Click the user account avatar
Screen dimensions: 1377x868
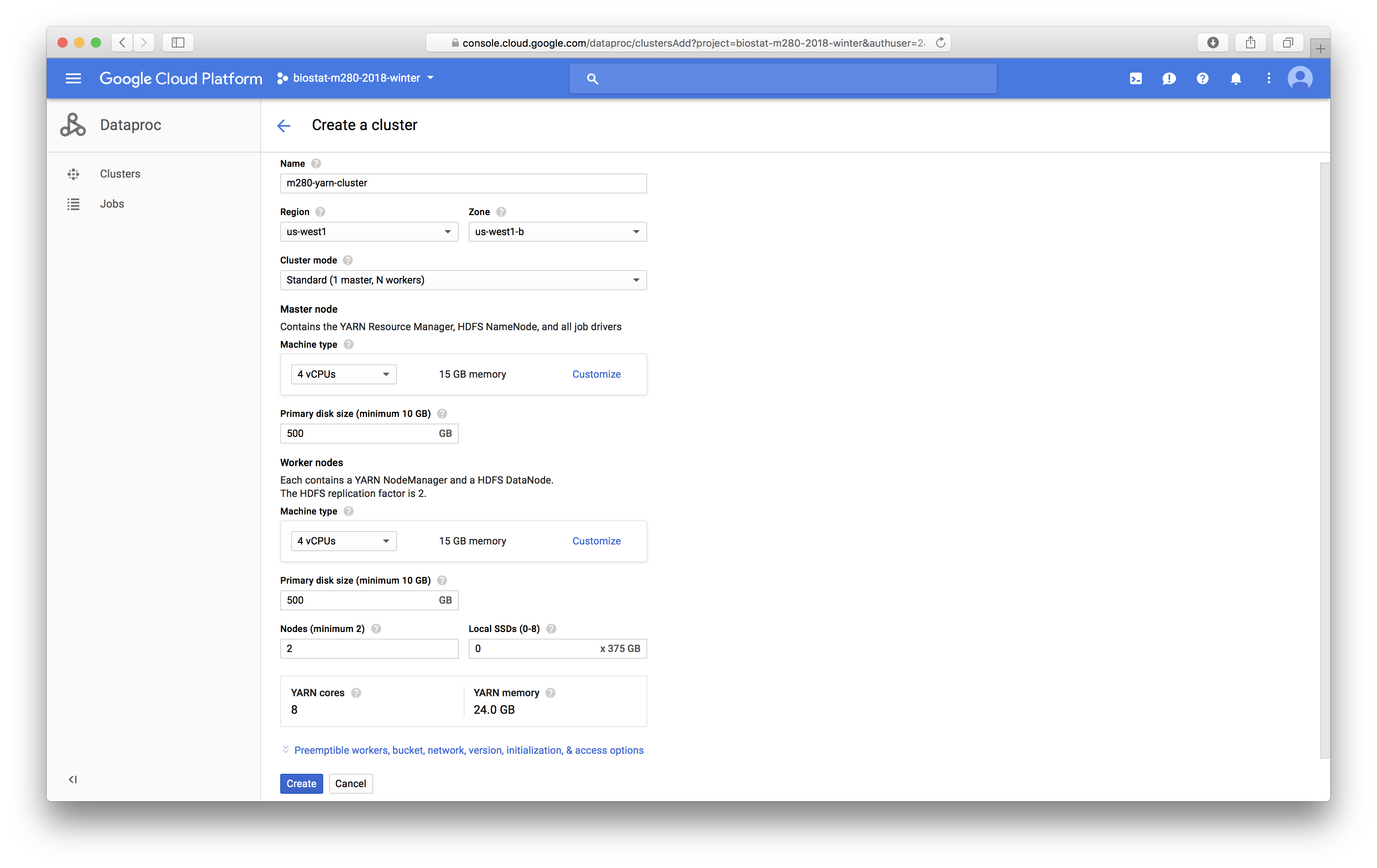tap(1300, 78)
